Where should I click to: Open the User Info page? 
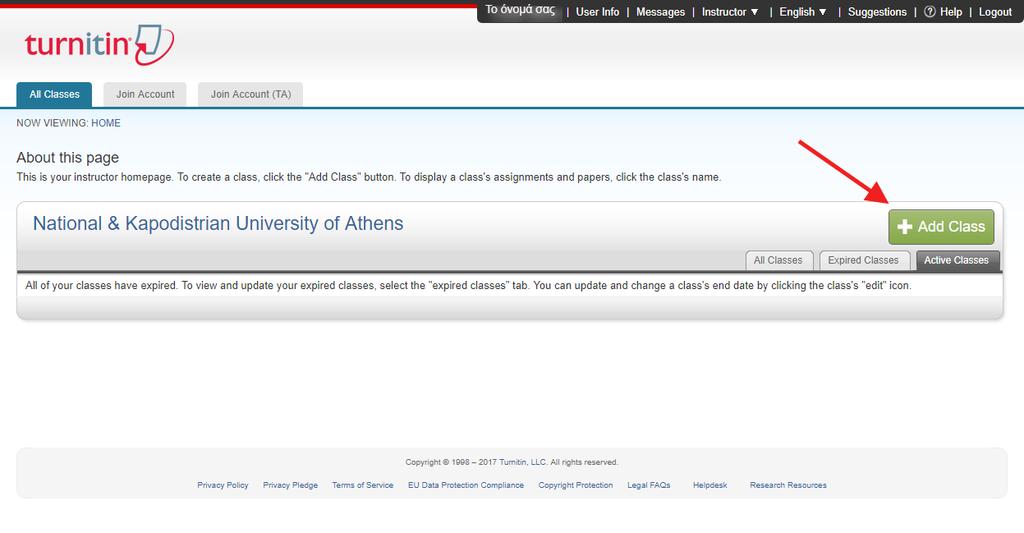click(x=597, y=12)
